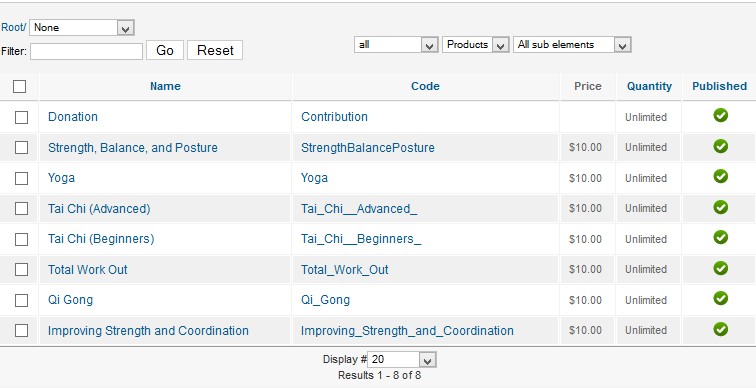Toggle published icon for Tai Chi (Beginners)
756x388 pixels.
point(720,238)
